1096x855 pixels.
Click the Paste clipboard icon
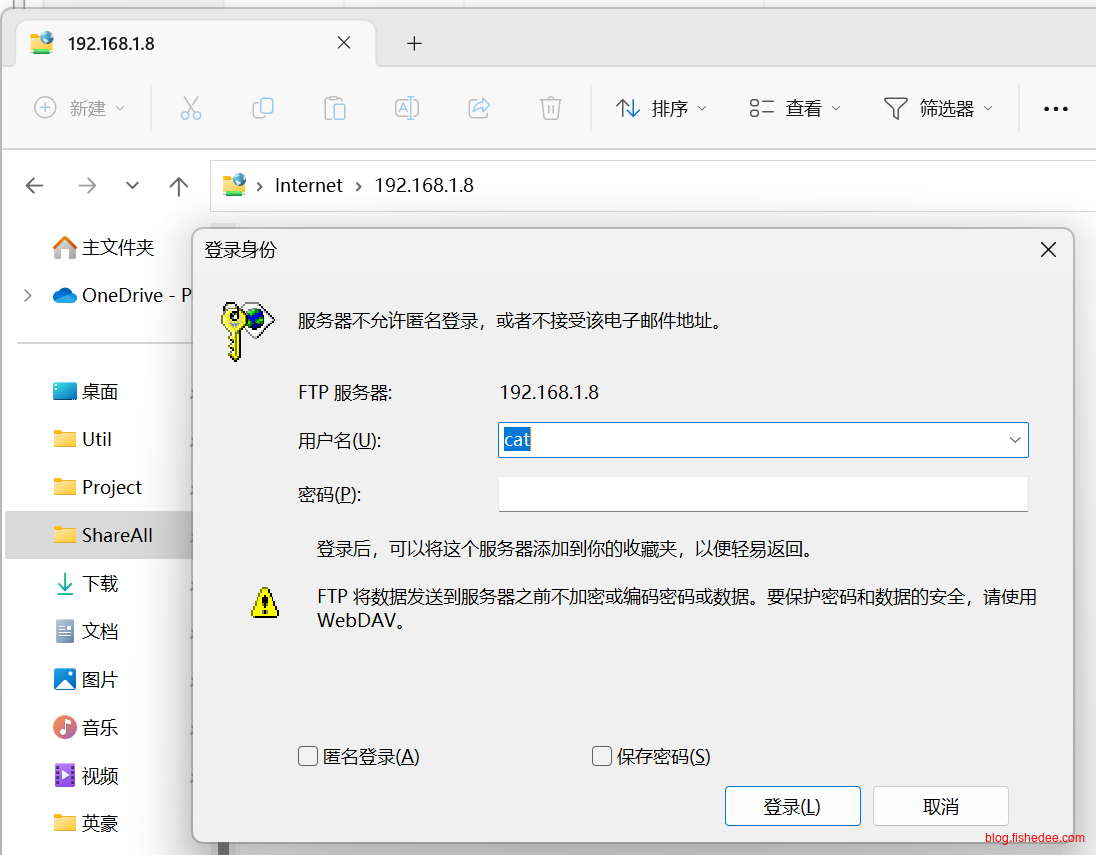(x=335, y=108)
